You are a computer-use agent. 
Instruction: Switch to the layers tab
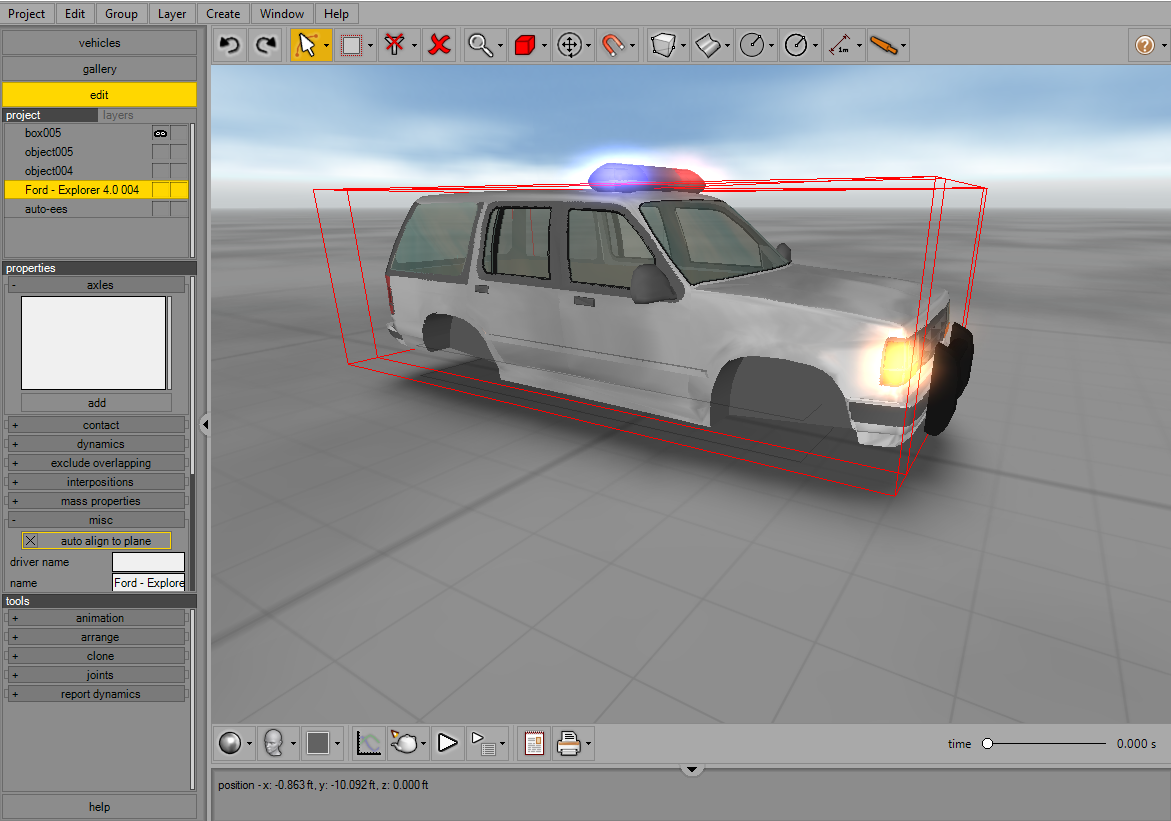point(118,115)
